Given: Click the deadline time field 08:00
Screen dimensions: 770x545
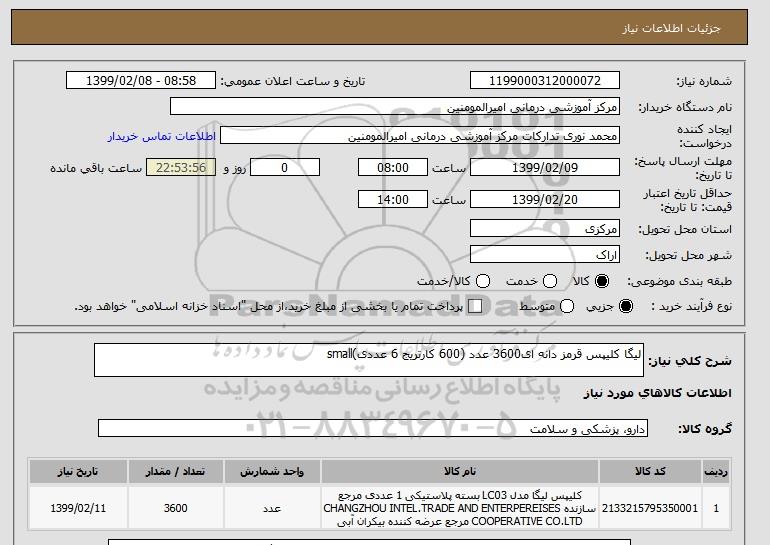Looking at the screenshot, I should coord(393,167).
